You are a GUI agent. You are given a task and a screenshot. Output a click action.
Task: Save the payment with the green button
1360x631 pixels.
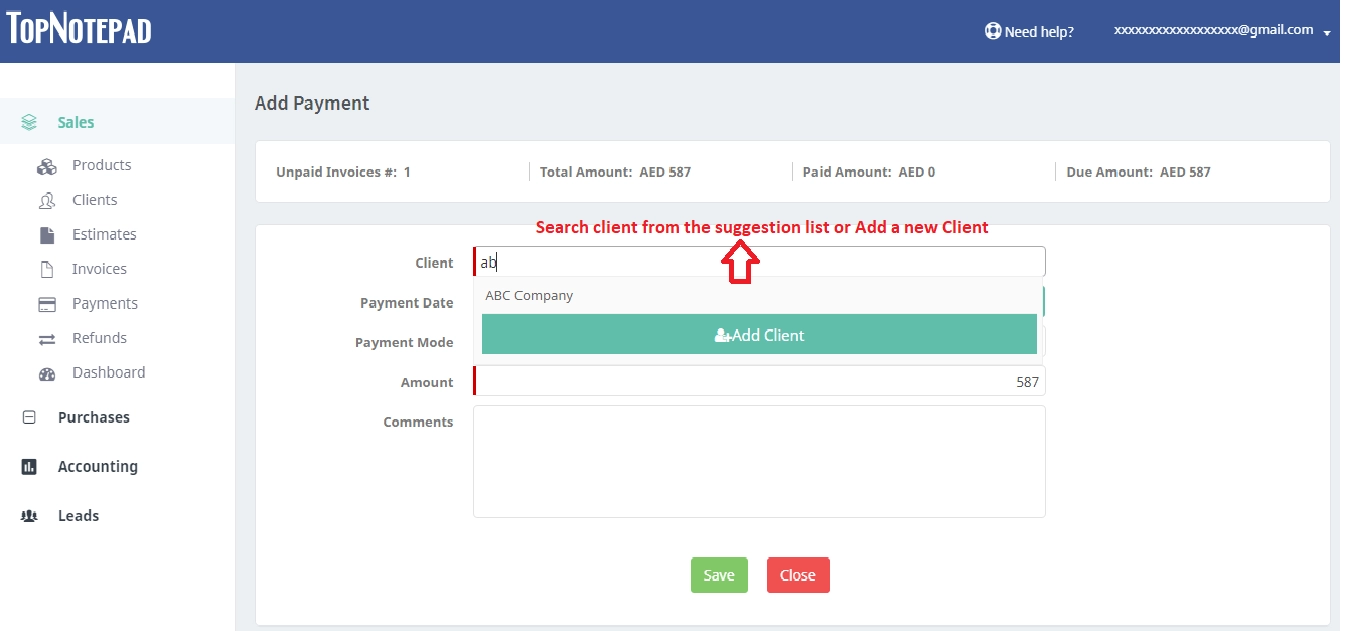(718, 575)
